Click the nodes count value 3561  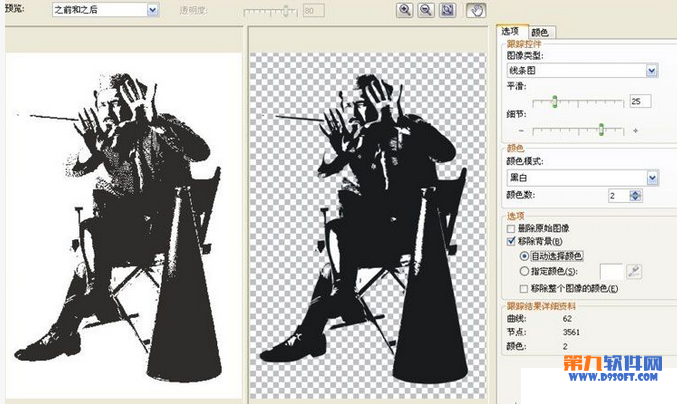click(x=571, y=332)
